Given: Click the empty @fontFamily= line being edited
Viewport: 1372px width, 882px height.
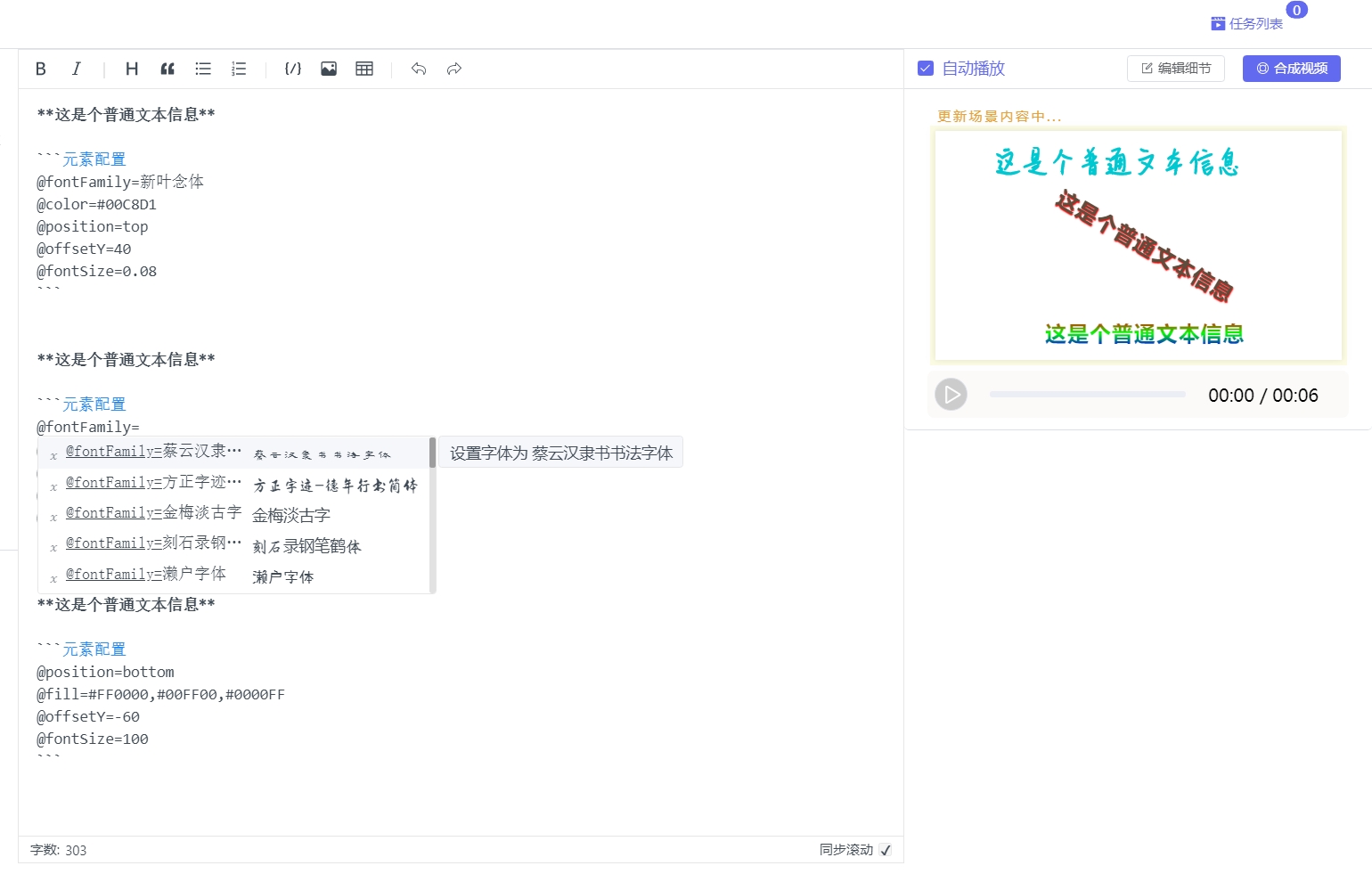Looking at the screenshot, I should coord(88,427).
